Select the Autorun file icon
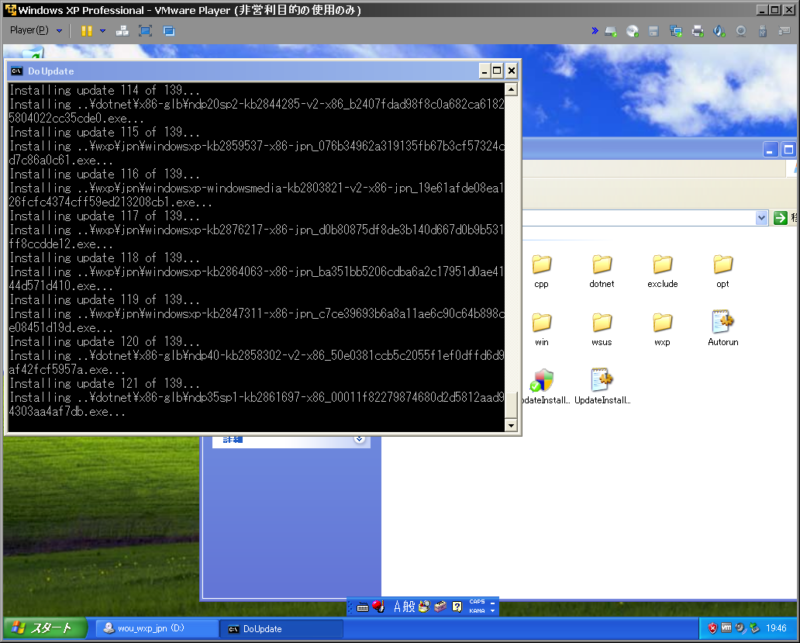800x643 pixels. (x=722, y=329)
